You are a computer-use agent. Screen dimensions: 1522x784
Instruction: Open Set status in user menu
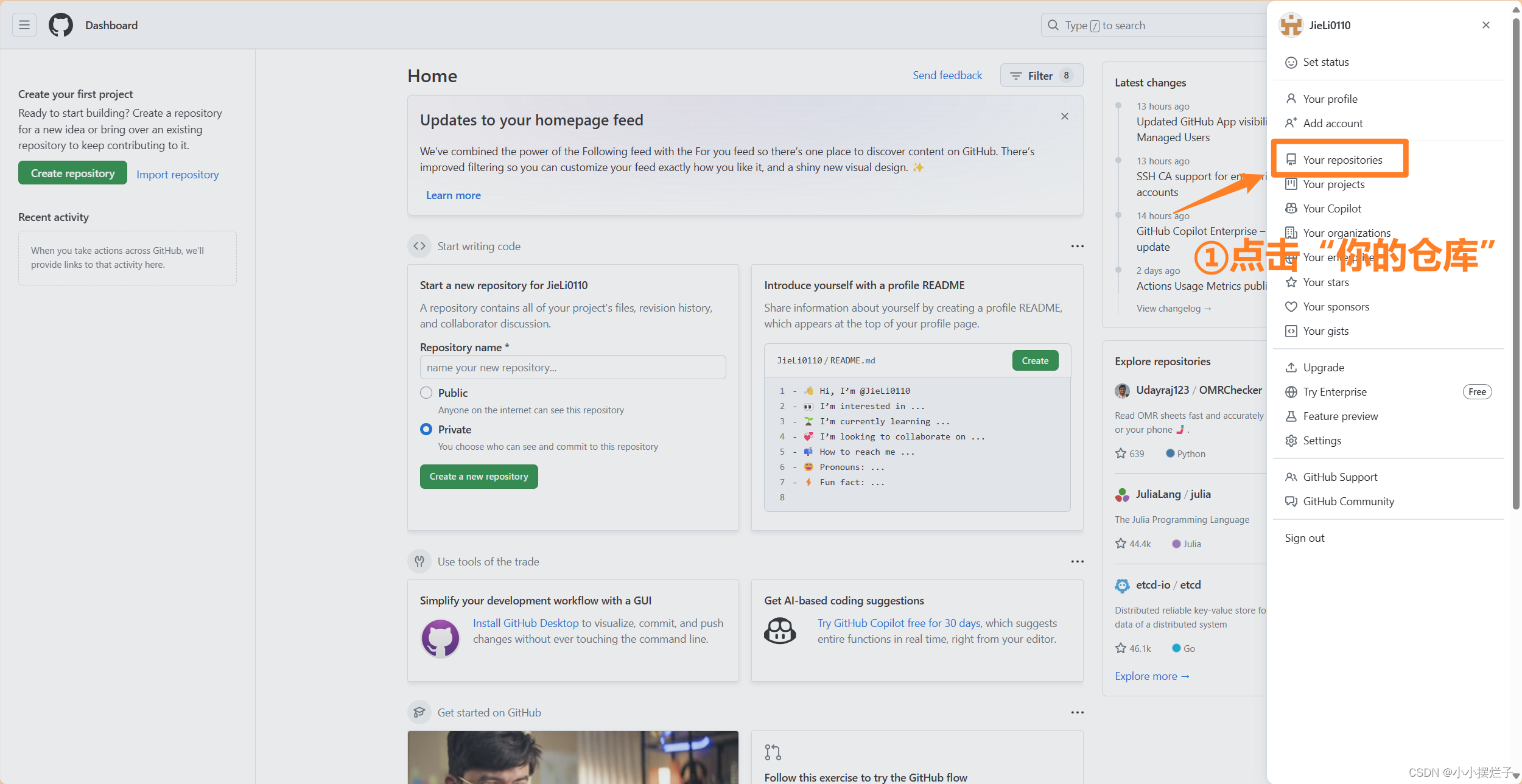coord(1325,62)
